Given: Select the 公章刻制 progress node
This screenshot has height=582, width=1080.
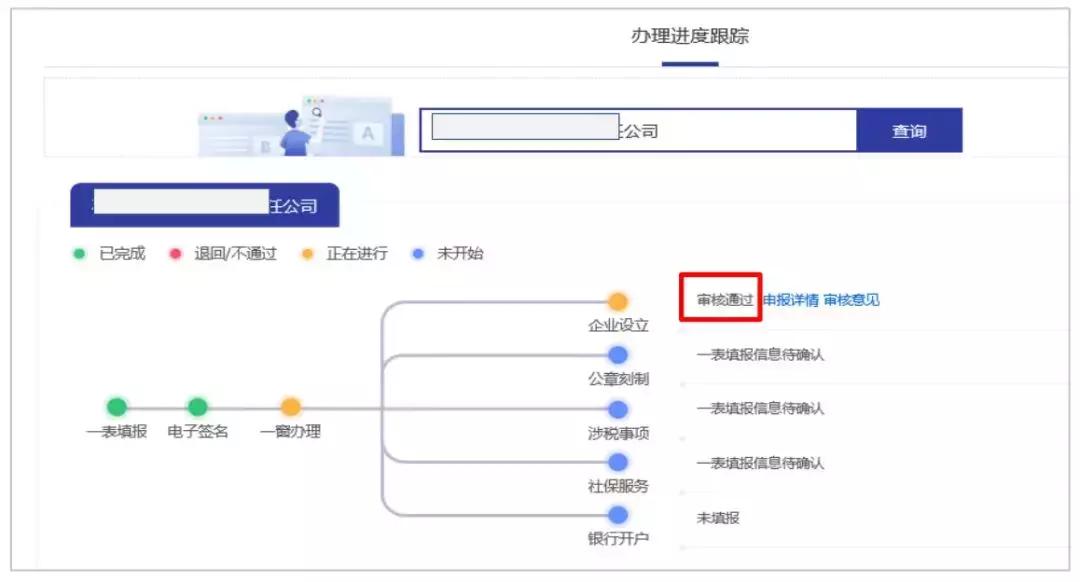Looking at the screenshot, I should click(x=617, y=353).
